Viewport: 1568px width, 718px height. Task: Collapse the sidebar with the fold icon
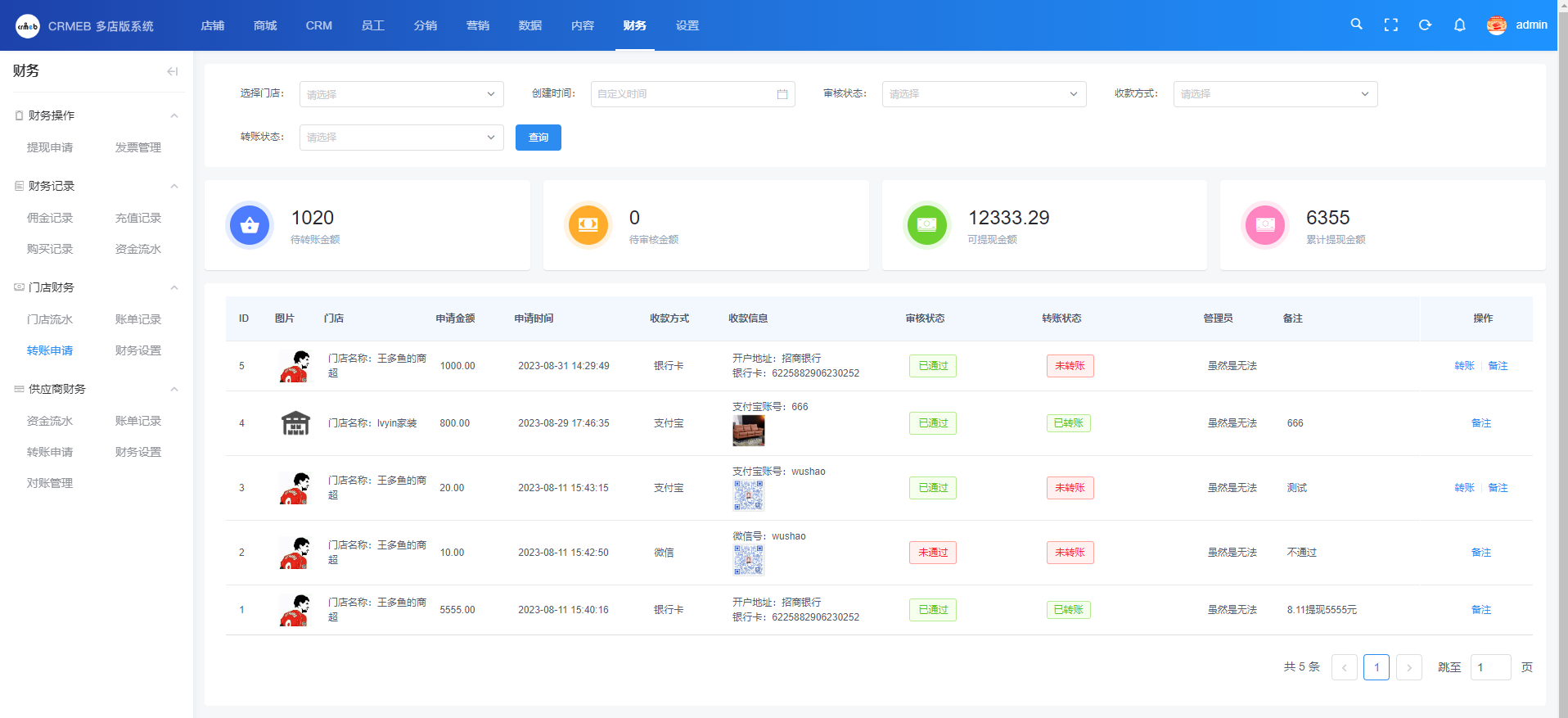pos(172,71)
